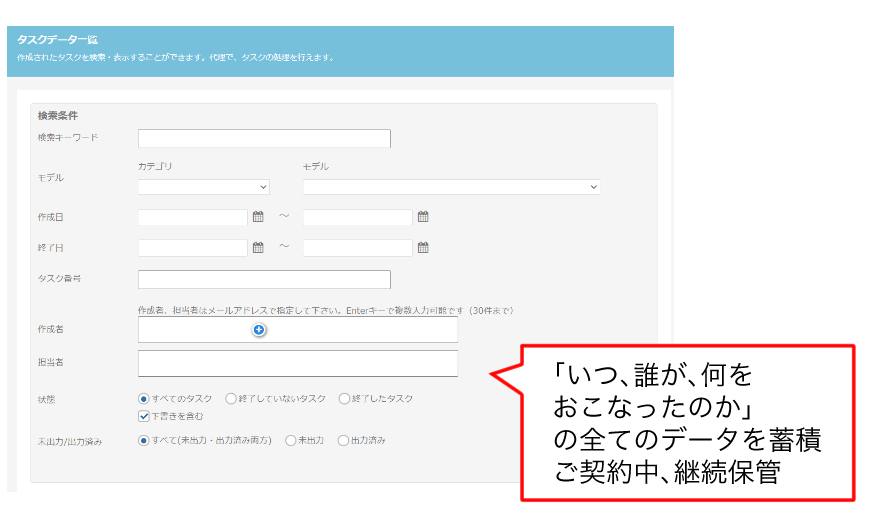Focus the 終了日 start date field

click(192, 248)
